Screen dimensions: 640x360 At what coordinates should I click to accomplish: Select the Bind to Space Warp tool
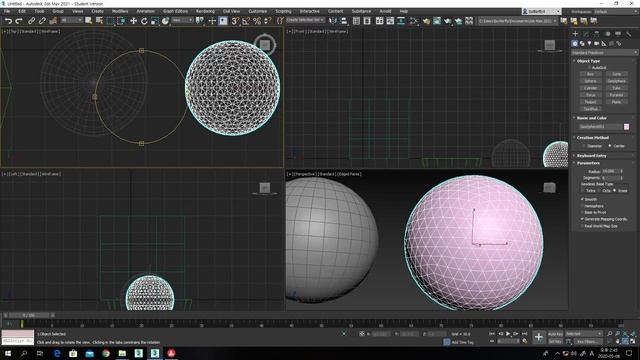(x=53, y=20)
